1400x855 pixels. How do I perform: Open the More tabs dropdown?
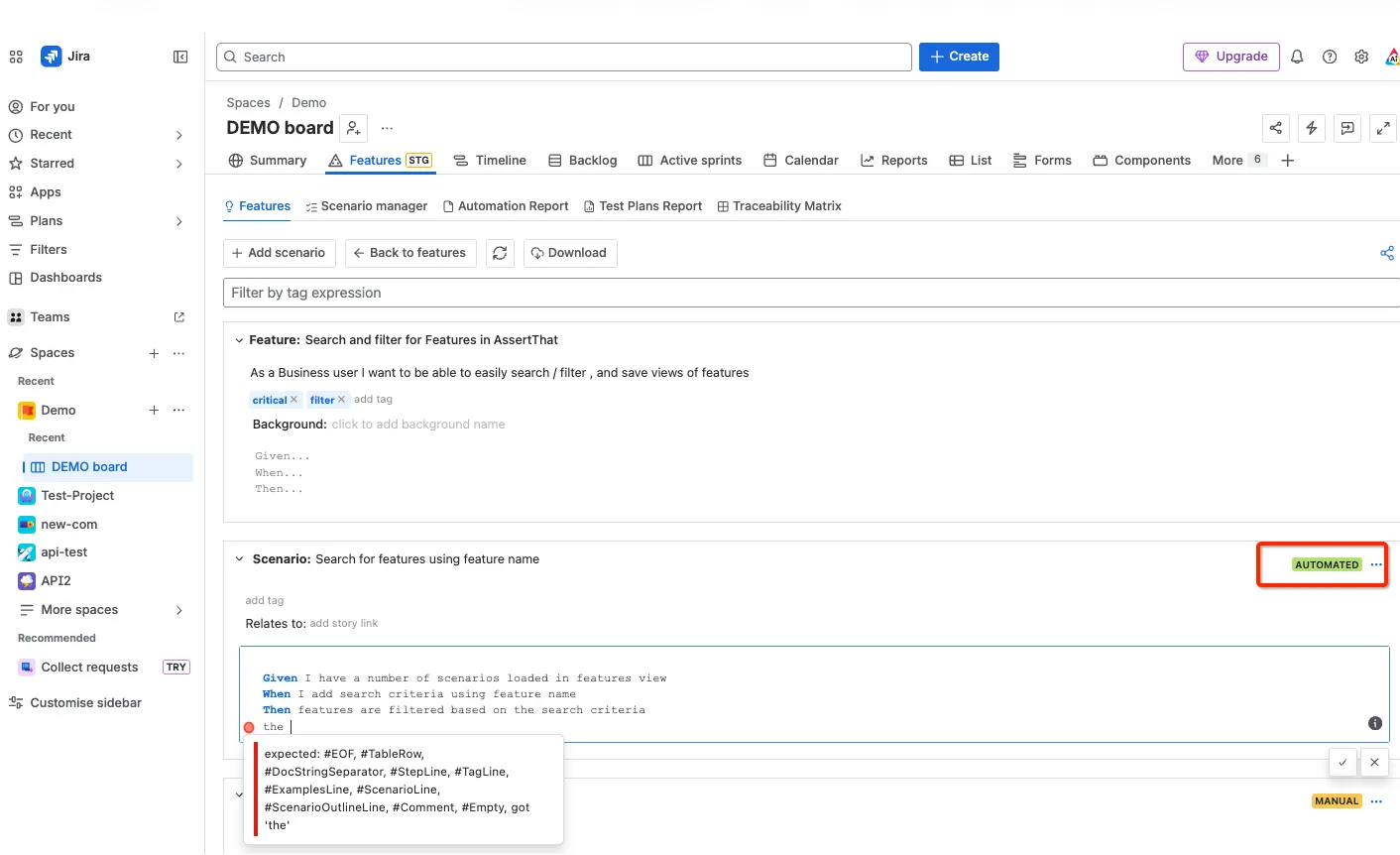1238,161
